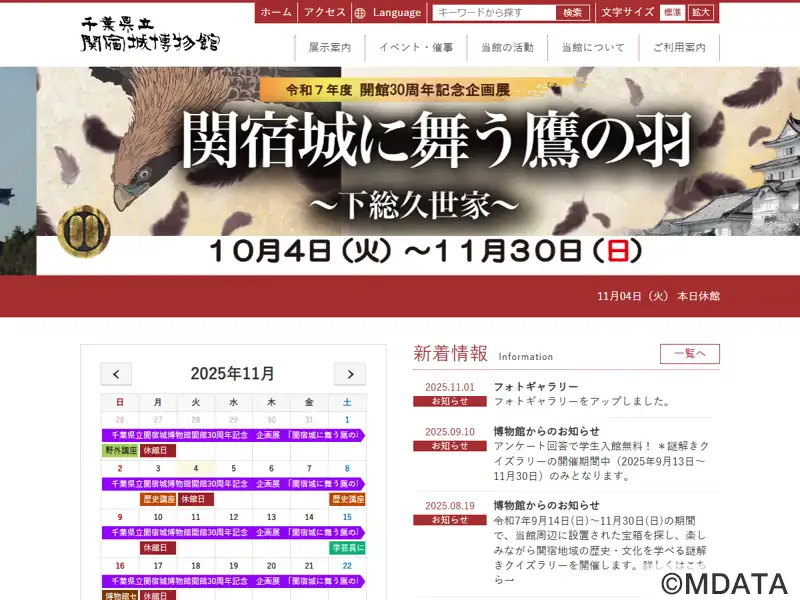Viewport: 800px width, 600px height.
Task: Select November 4 in the calendar
Action: coord(196,468)
